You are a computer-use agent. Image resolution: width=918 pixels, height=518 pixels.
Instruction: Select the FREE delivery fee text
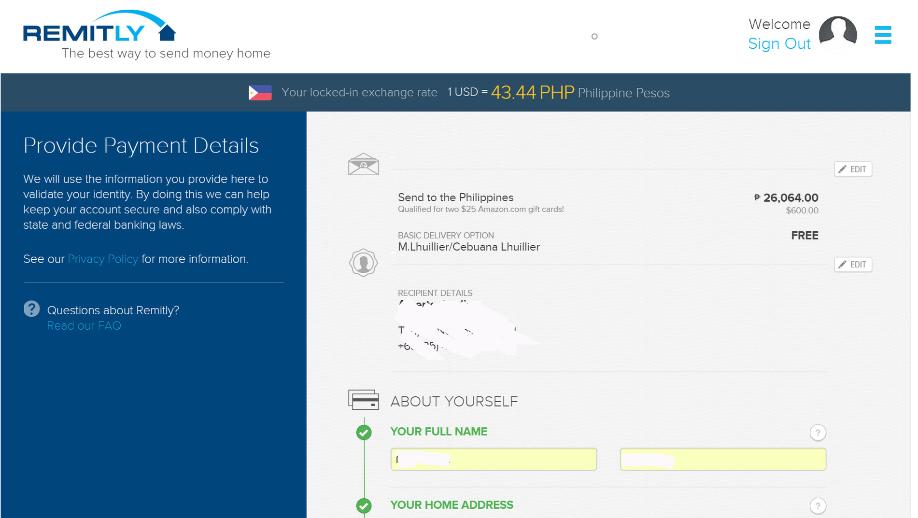pyautogui.click(x=804, y=235)
